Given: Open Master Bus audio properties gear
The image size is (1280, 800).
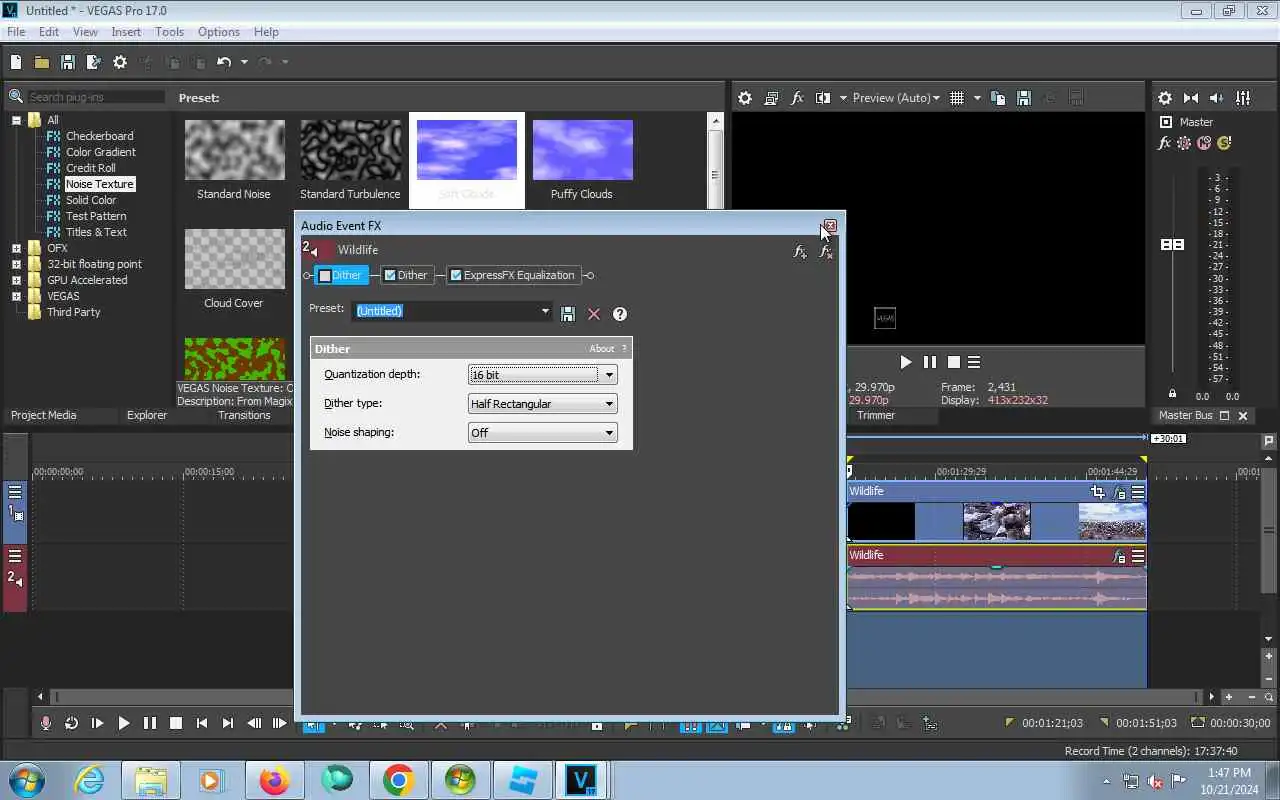Looking at the screenshot, I should [1165, 98].
